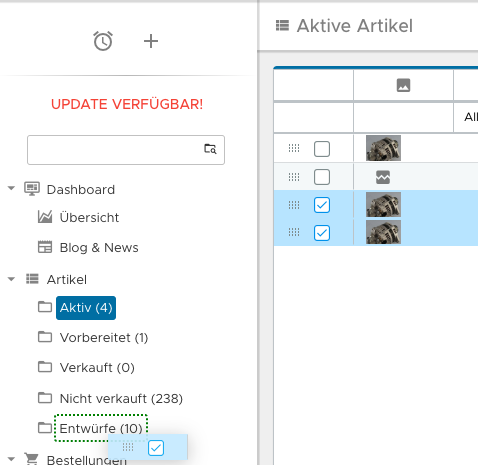Uncheck the third article row checkbox
The height and width of the screenshot is (465, 478).
click(322, 205)
